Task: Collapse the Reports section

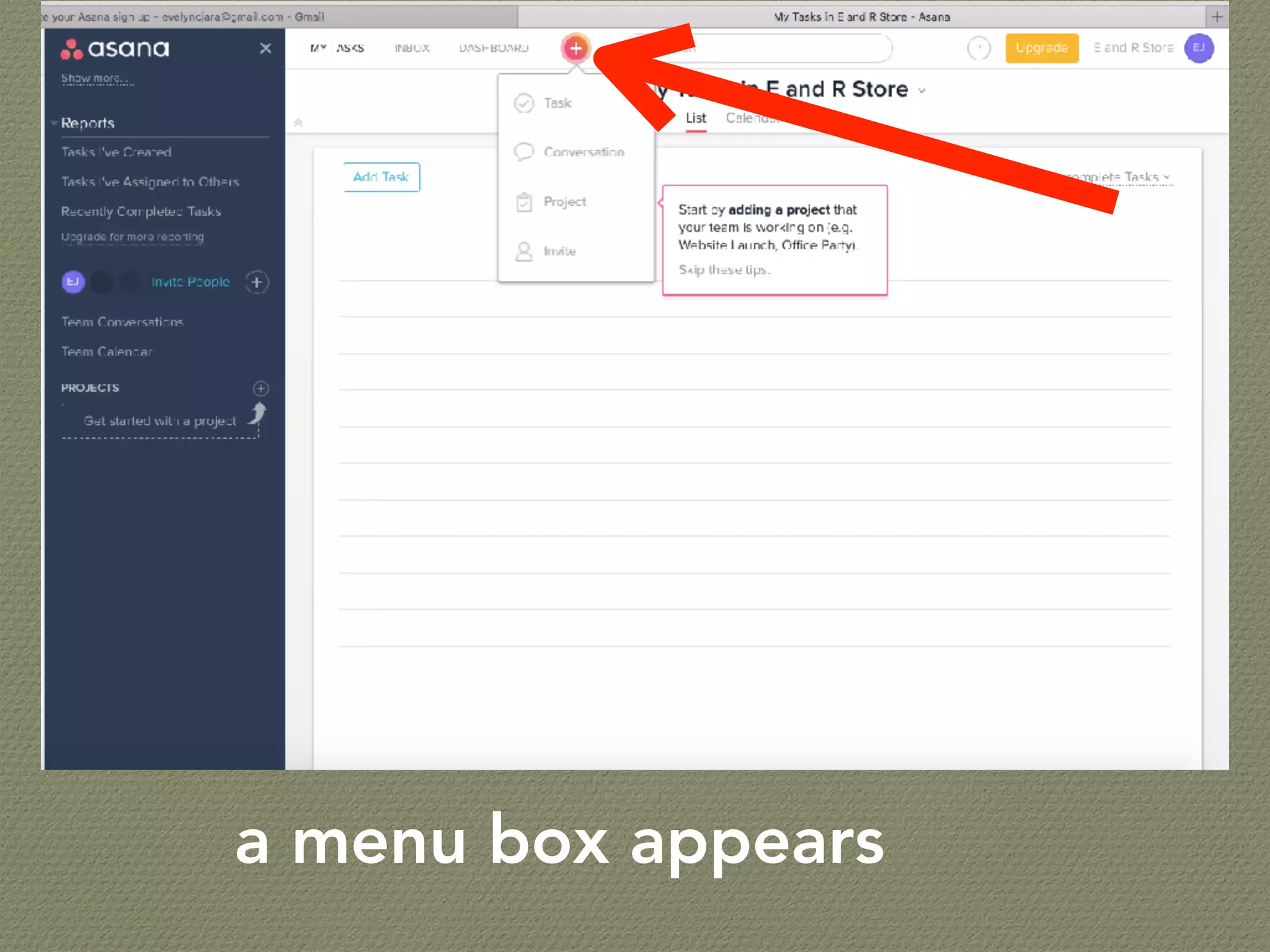Action: (55, 123)
